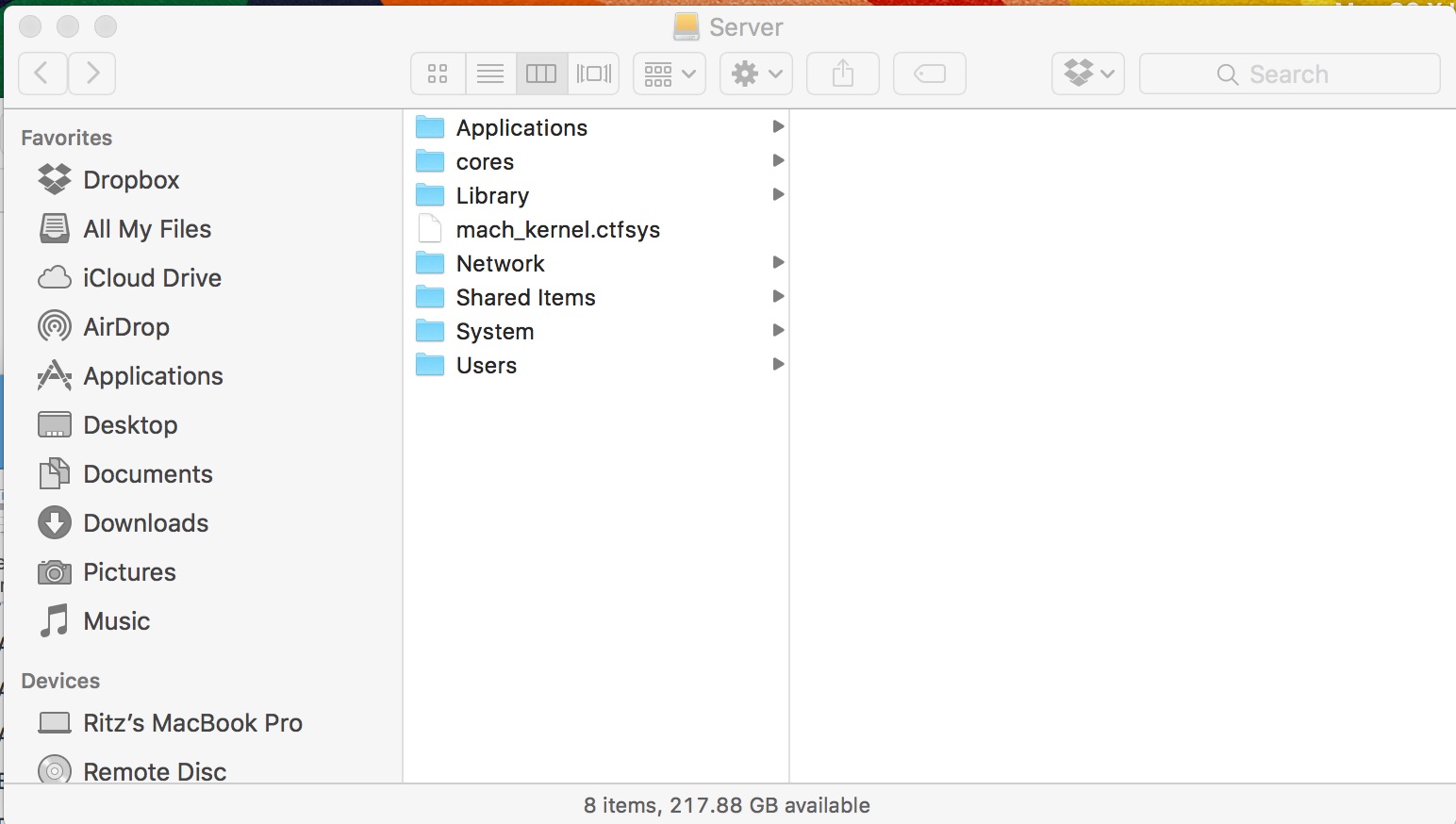Screen dimensions: 1456x824
Task: Switch to list view
Action: click(x=490, y=74)
